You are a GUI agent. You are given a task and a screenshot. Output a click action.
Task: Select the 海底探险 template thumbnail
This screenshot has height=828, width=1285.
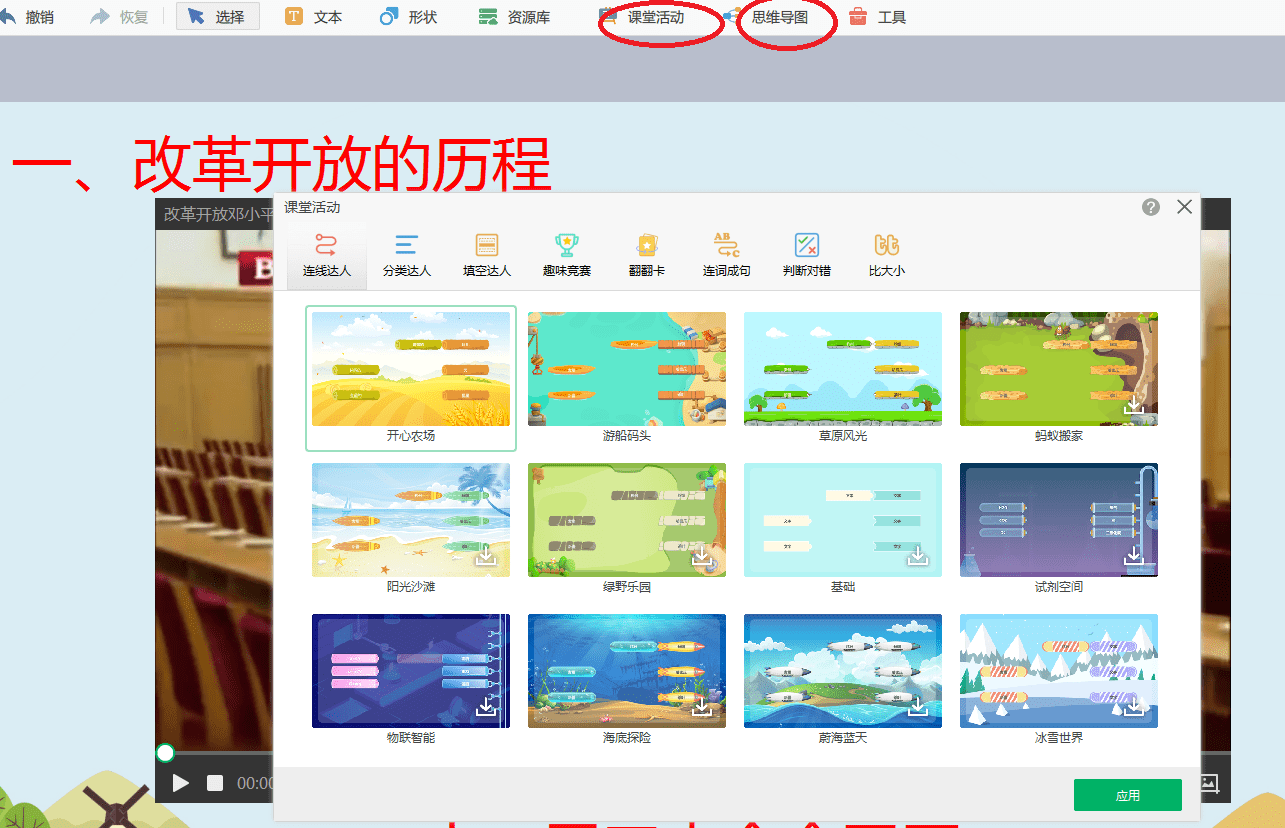click(x=627, y=671)
